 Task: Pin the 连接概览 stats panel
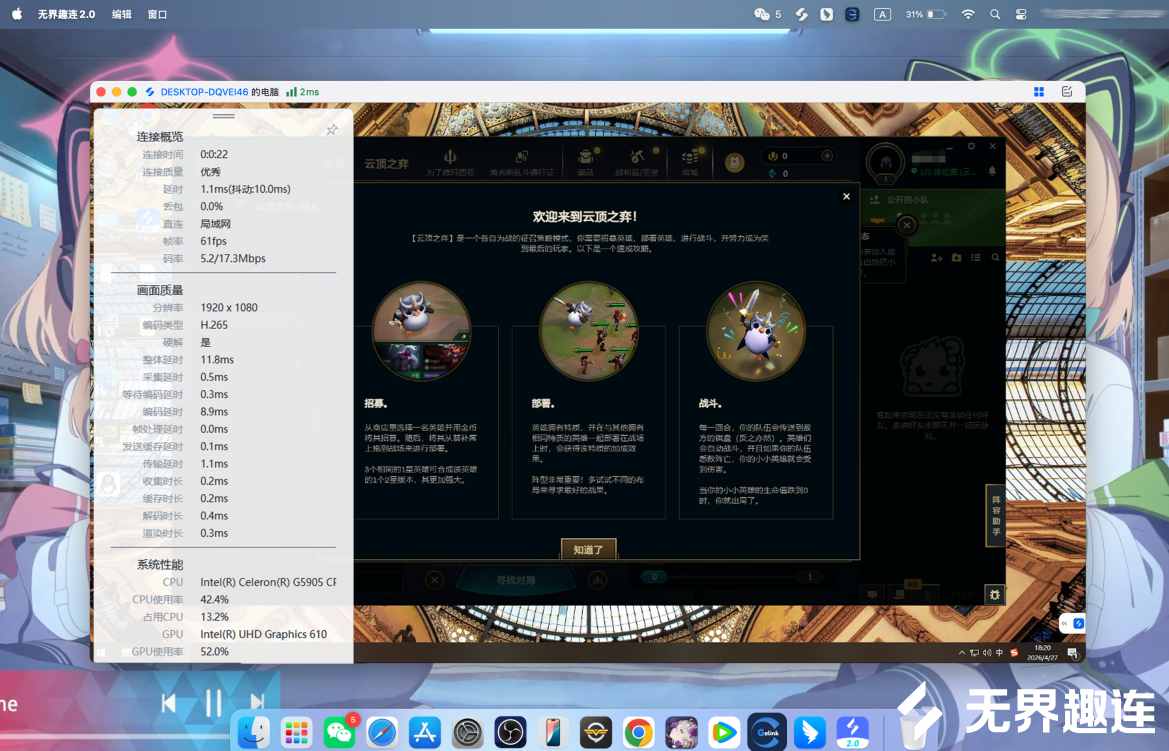click(x=332, y=130)
